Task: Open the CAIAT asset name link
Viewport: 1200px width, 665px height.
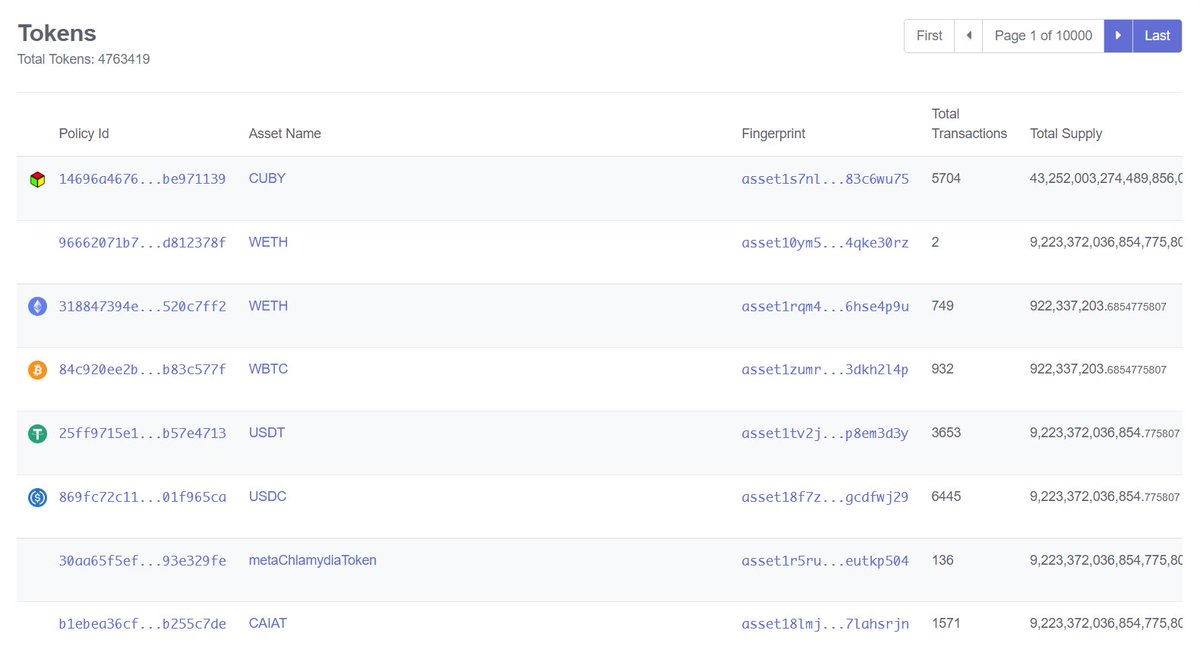Action: [x=268, y=623]
